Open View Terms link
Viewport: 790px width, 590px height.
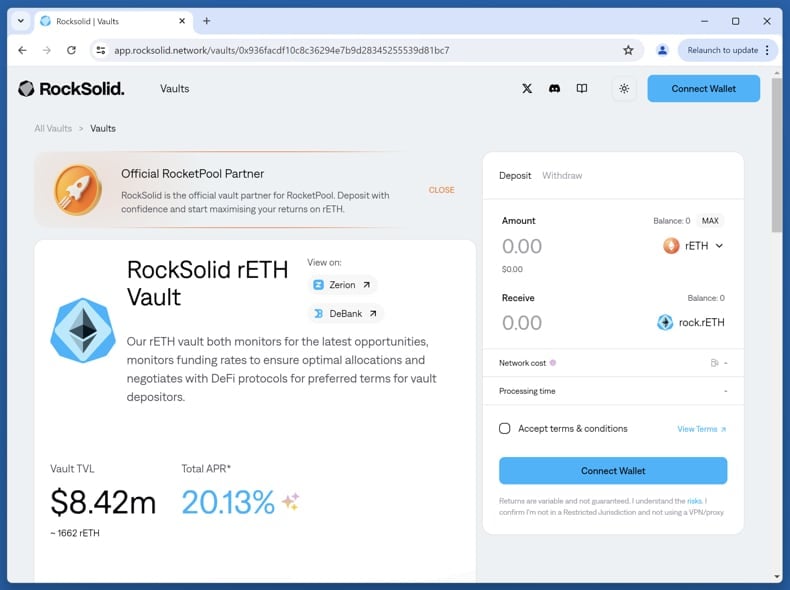[701, 429]
